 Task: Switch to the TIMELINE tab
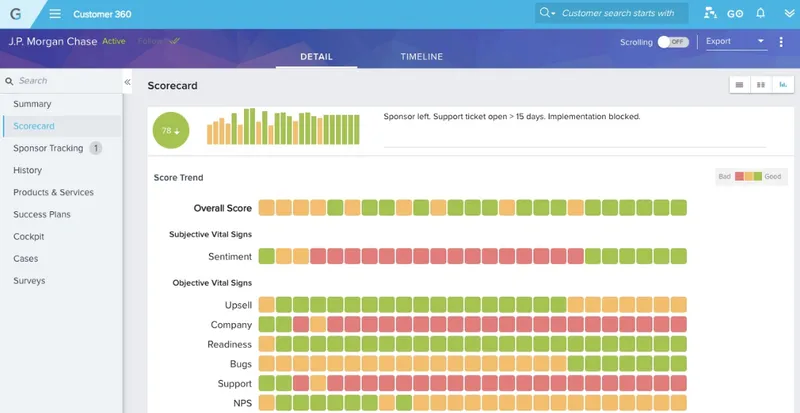421,57
